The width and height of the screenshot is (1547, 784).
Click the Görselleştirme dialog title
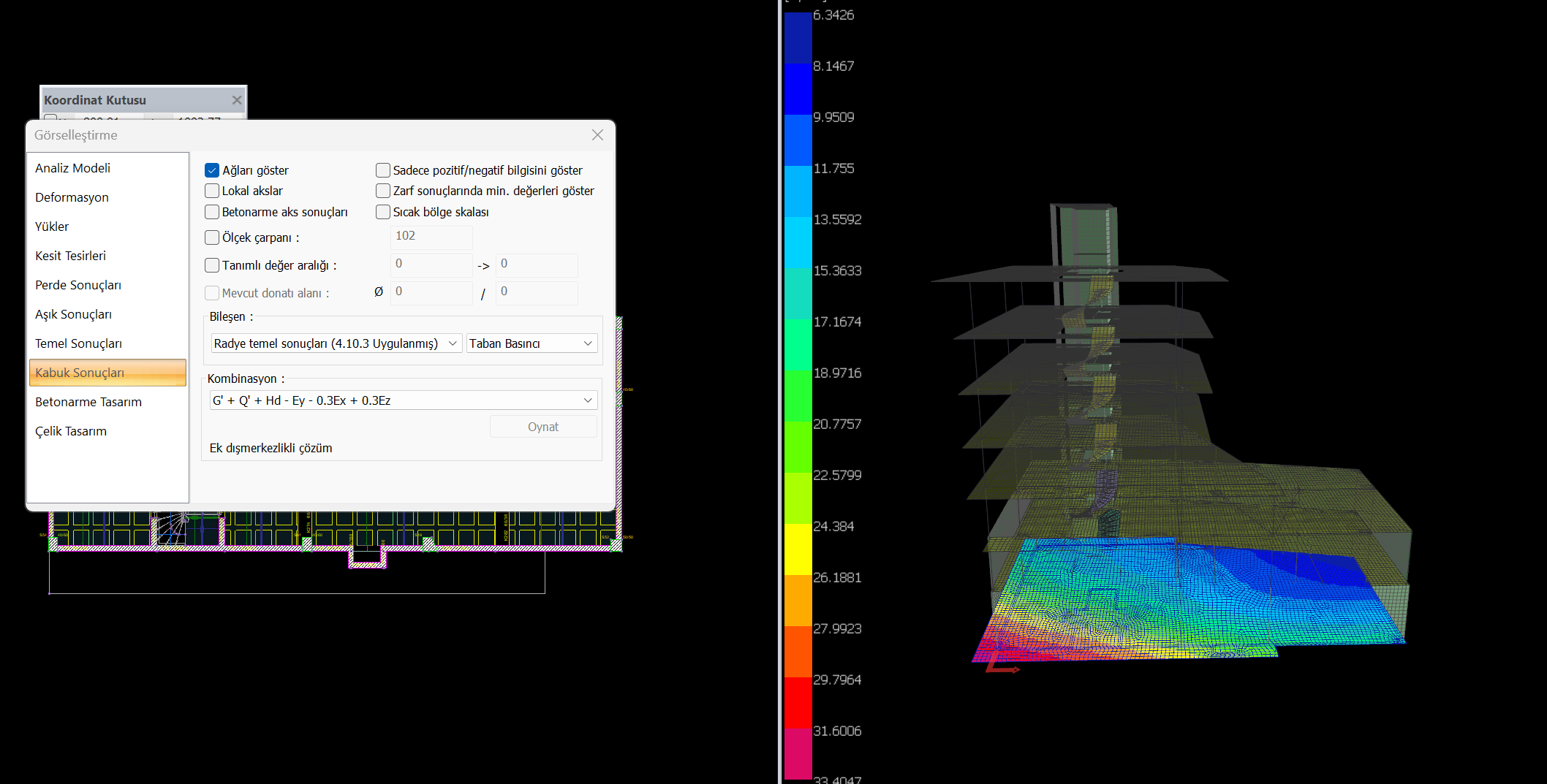click(x=75, y=135)
